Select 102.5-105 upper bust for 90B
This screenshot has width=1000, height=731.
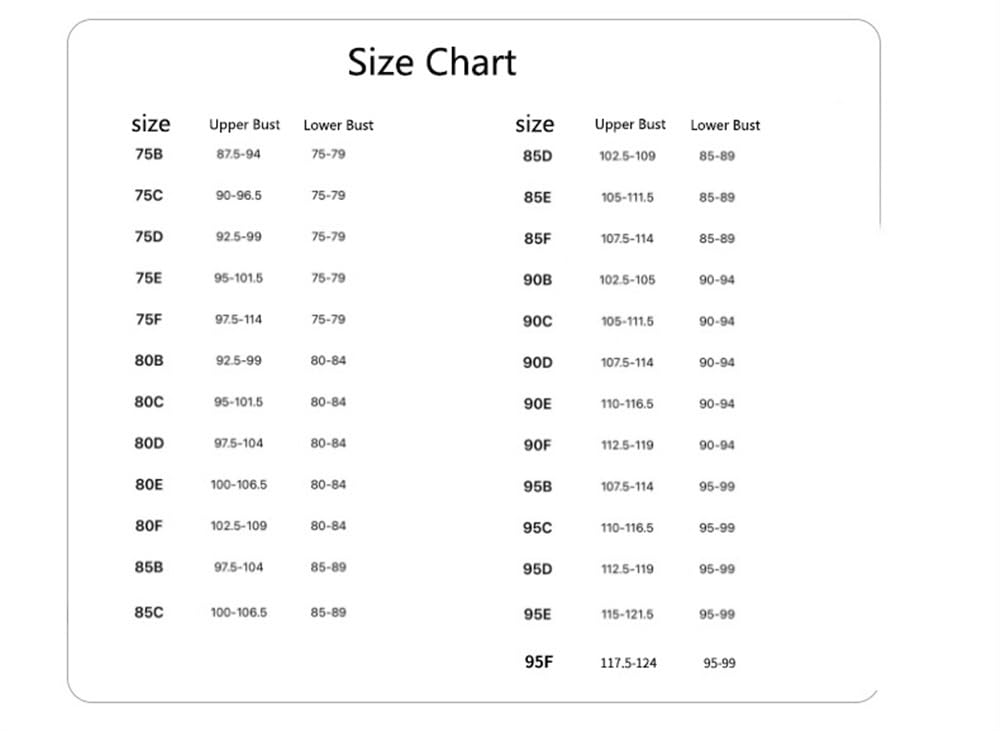(x=628, y=280)
